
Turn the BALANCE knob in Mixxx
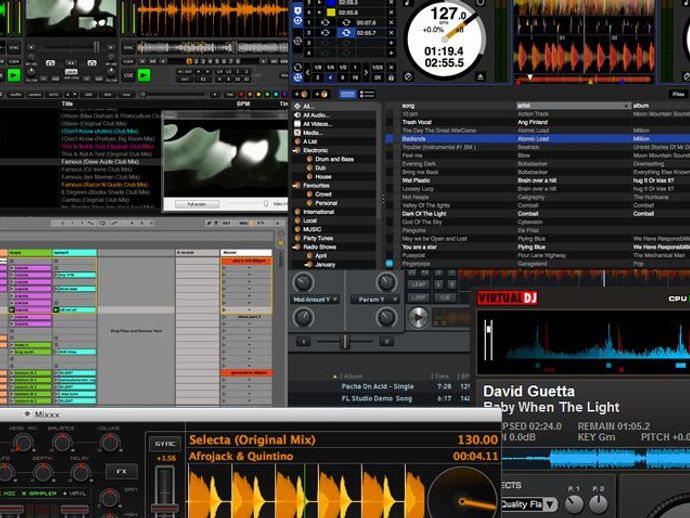coord(62,443)
